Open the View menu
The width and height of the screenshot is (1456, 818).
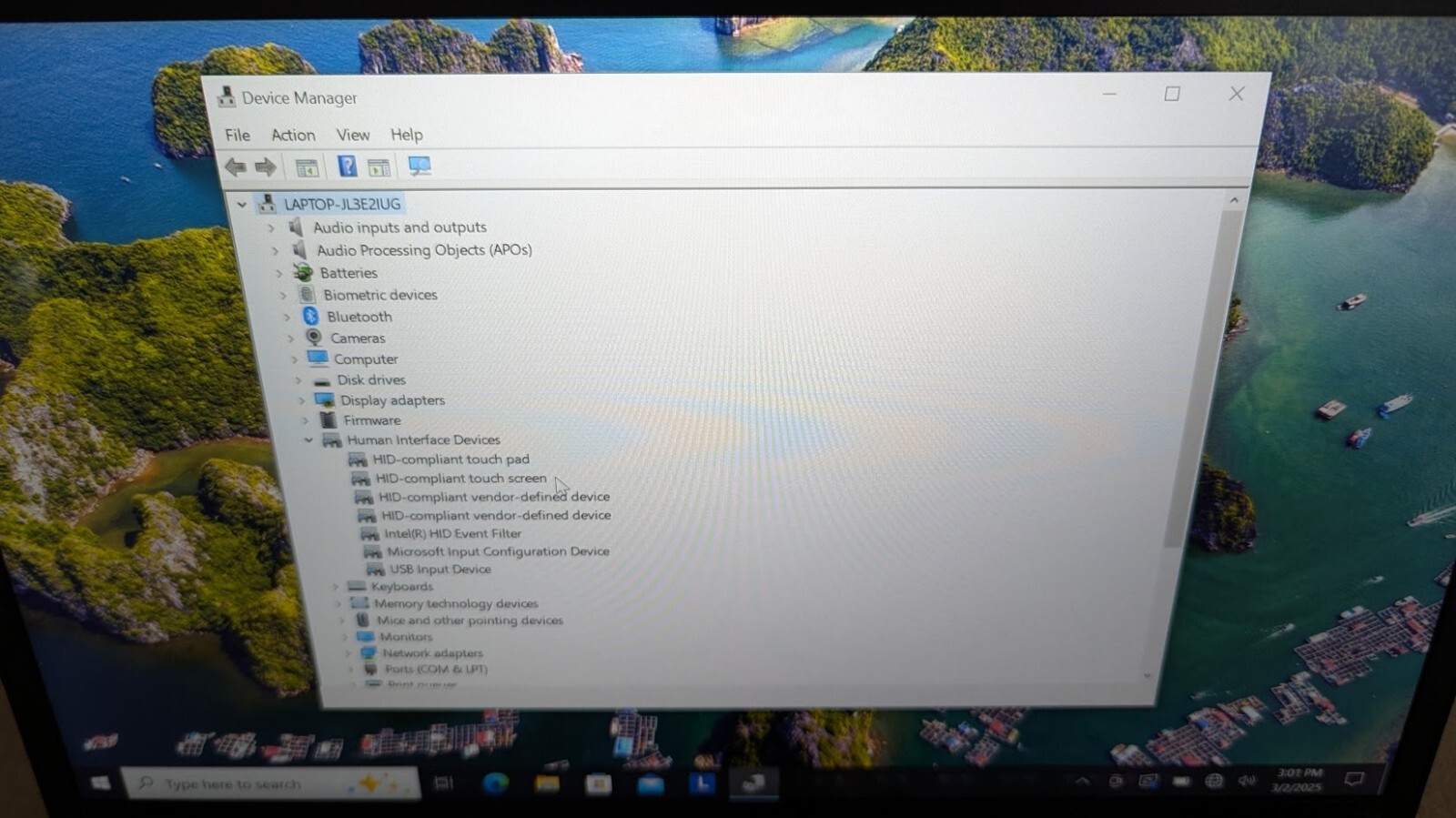tap(353, 135)
